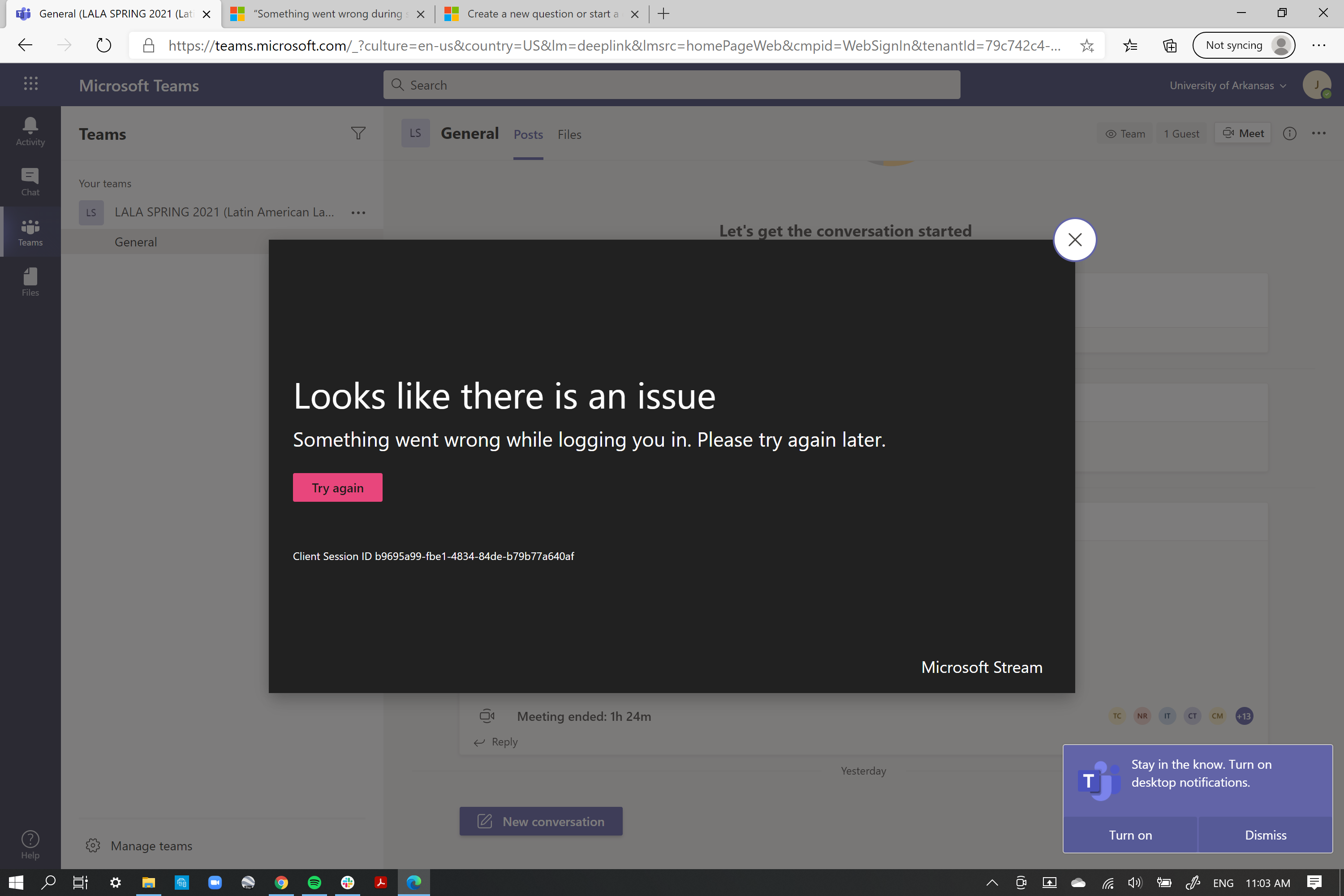The height and width of the screenshot is (896, 1344).
Task: Open Zoom from taskbar
Action: point(215,882)
